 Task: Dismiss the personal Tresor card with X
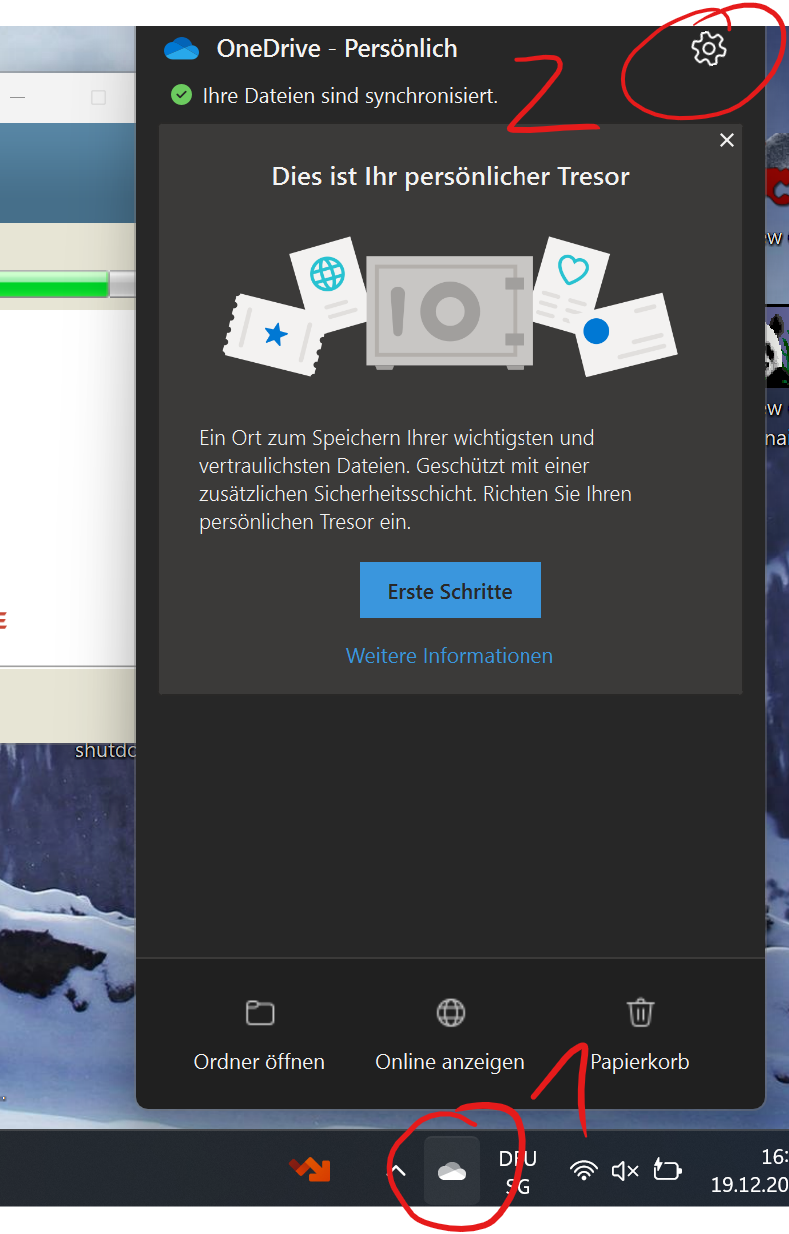click(727, 140)
